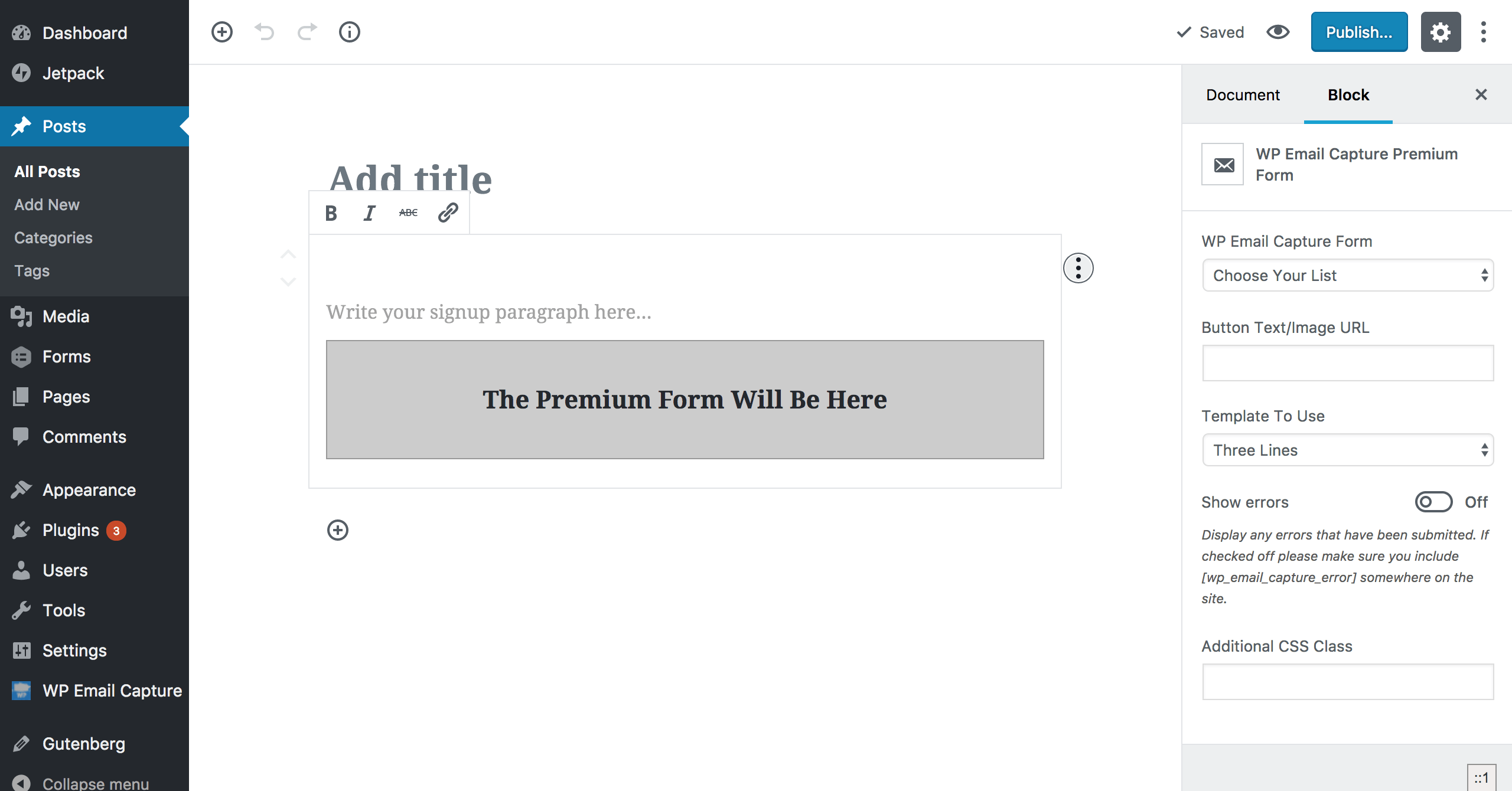Toggle bold formatting in block toolbar

[x=331, y=213]
